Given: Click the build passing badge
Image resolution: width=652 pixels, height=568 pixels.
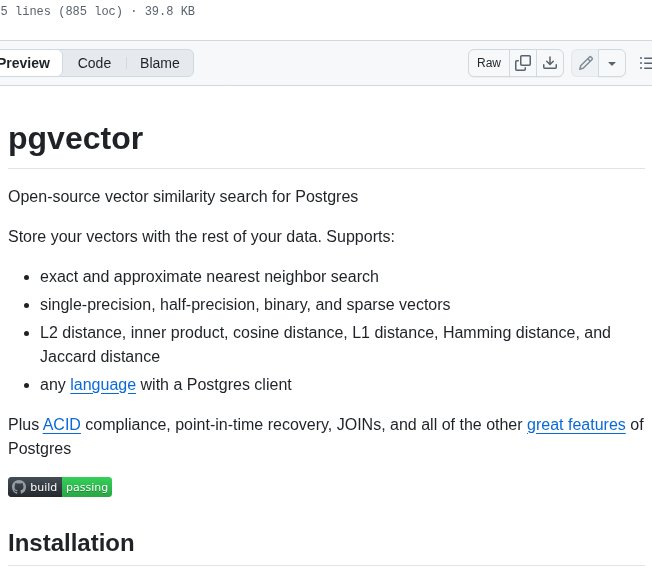Looking at the screenshot, I should click(x=60, y=487).
